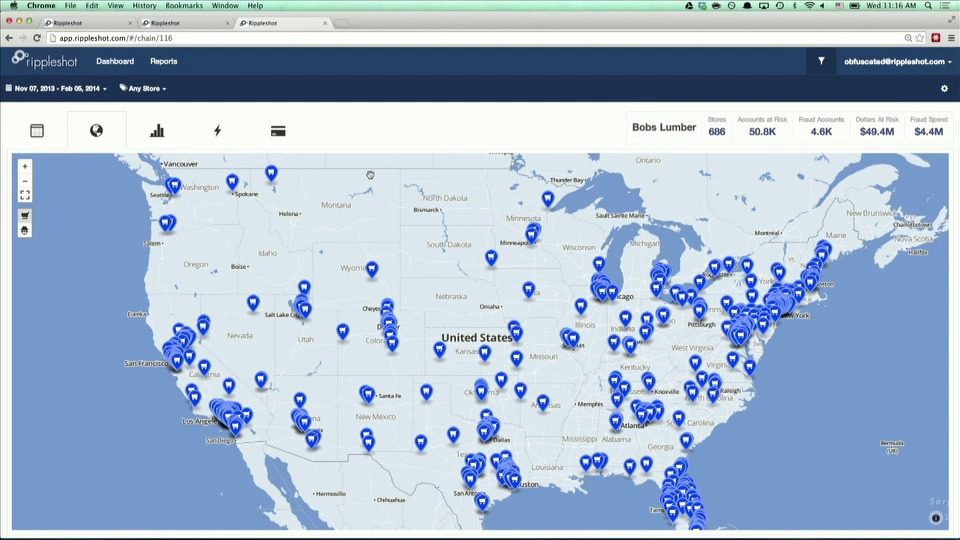Image resolution: width=960 pixels, height=540 pixels.
Task: Open the Any Store dropdown
Action: [143, 88]
